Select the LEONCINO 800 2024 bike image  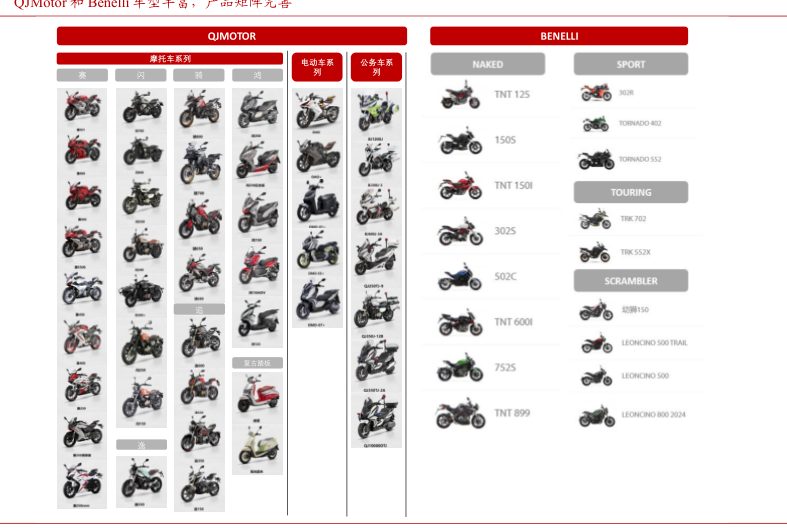click(x=597, y=415)
